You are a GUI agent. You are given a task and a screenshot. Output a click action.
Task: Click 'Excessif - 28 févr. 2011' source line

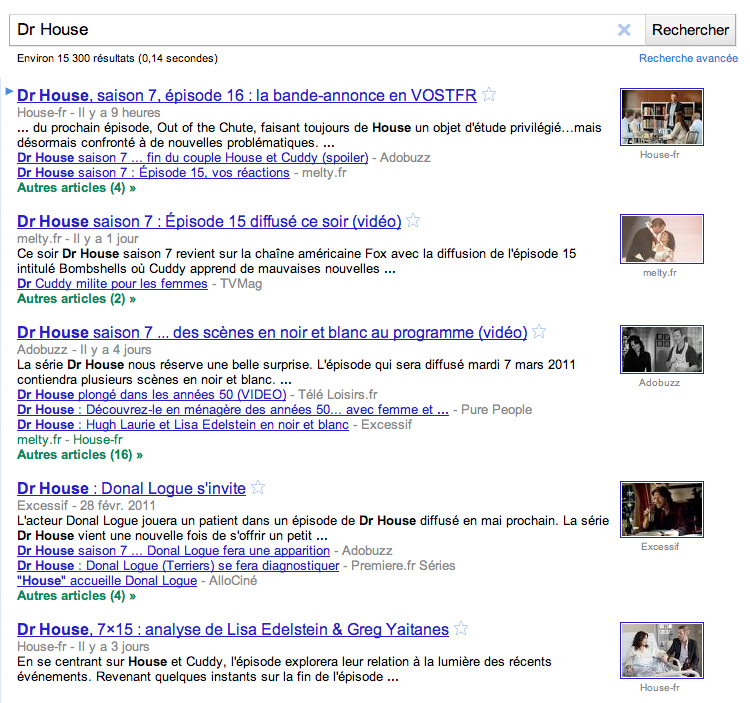86,505
